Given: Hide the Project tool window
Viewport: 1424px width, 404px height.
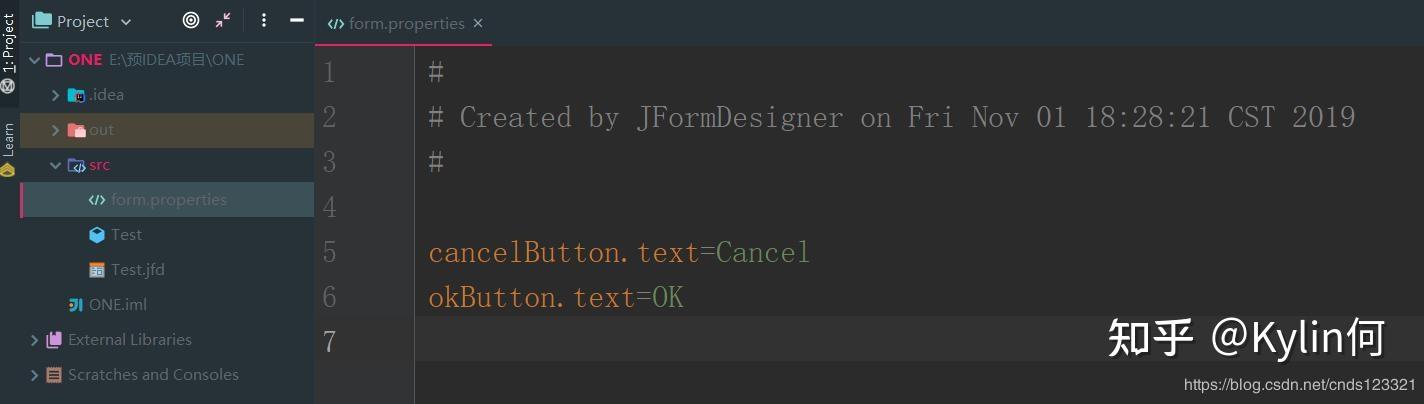Looking at the screenshot, I should click(296, 20).
